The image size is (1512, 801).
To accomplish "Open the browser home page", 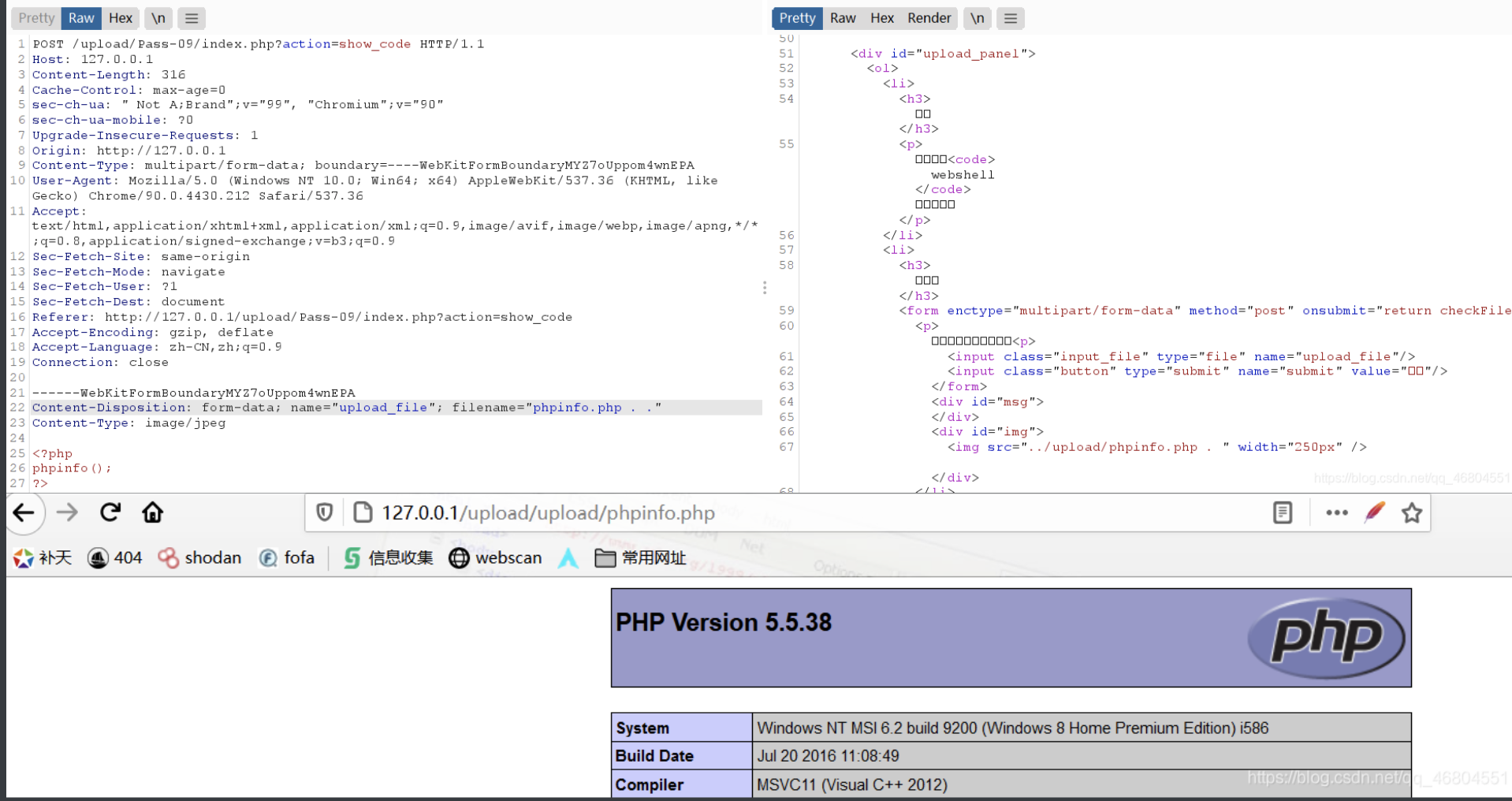I will pyautogui.click(x=153, y=513).
